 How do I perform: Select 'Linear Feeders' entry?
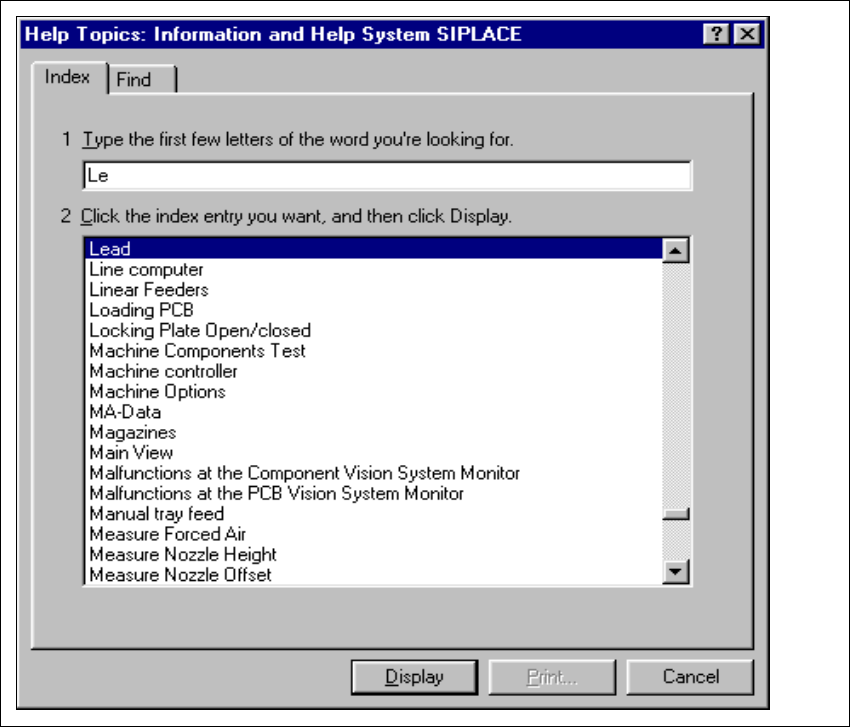point(374,289)
